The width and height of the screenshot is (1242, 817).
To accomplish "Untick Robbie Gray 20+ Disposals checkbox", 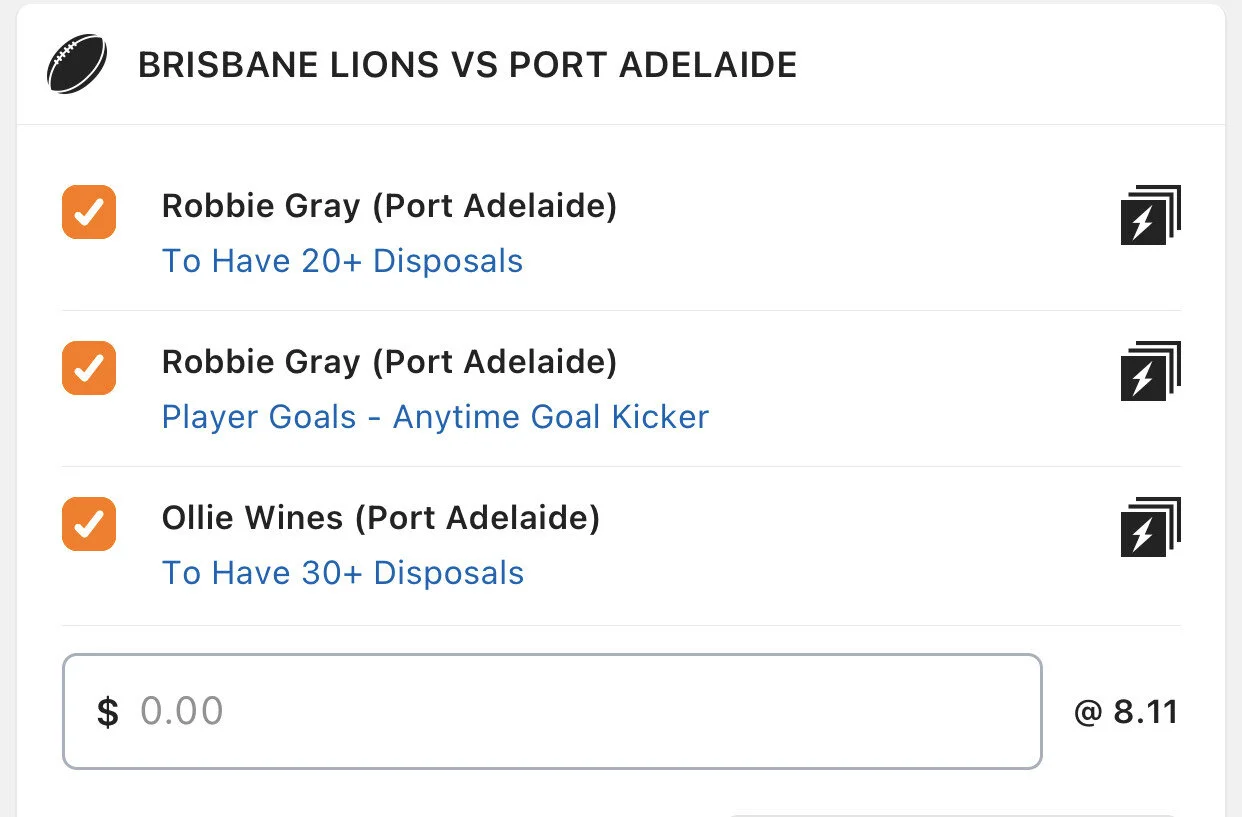I will [x=89, y=212].
